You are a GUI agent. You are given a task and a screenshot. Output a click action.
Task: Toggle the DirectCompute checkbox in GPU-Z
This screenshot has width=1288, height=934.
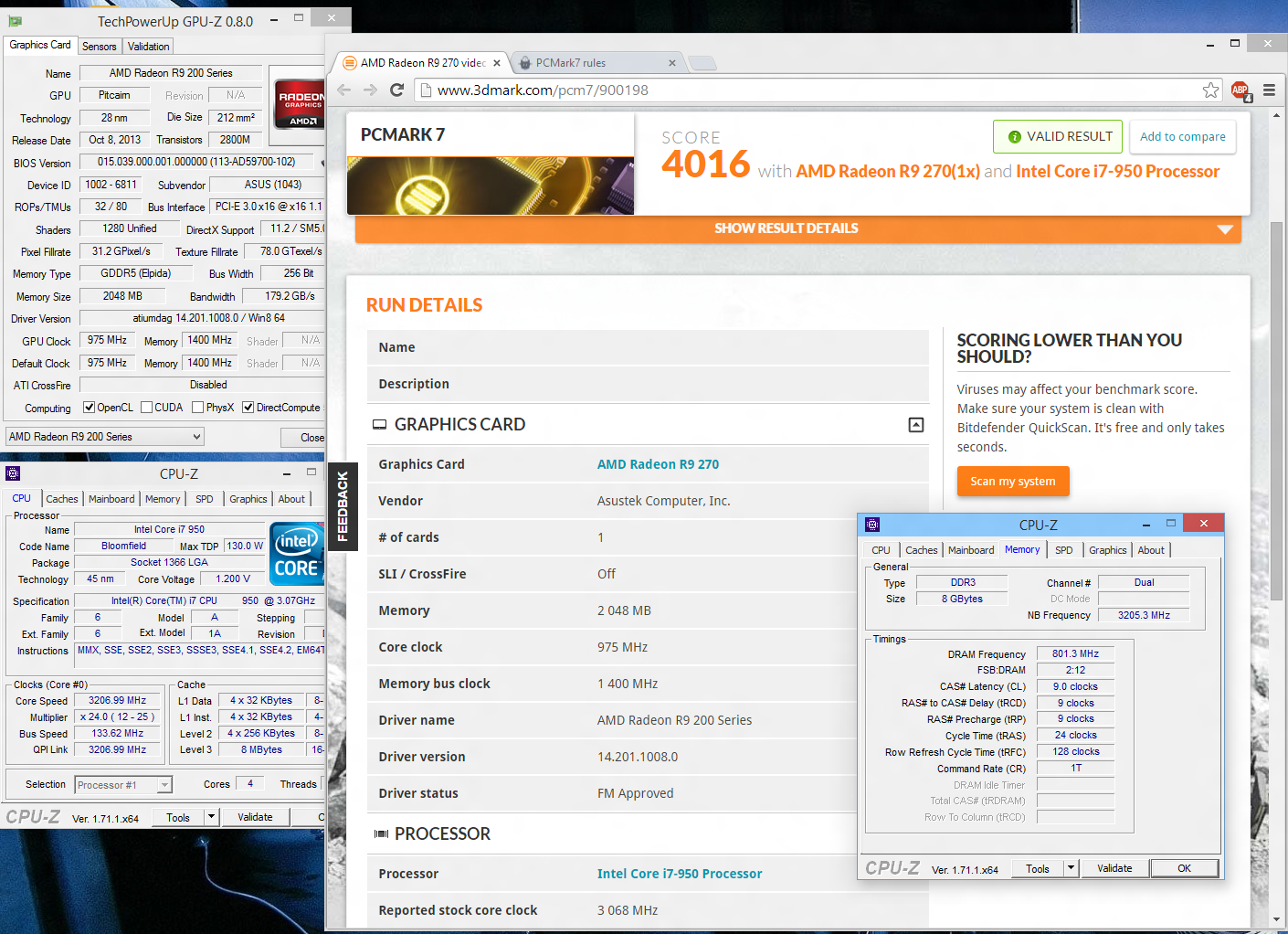(248, 408)
